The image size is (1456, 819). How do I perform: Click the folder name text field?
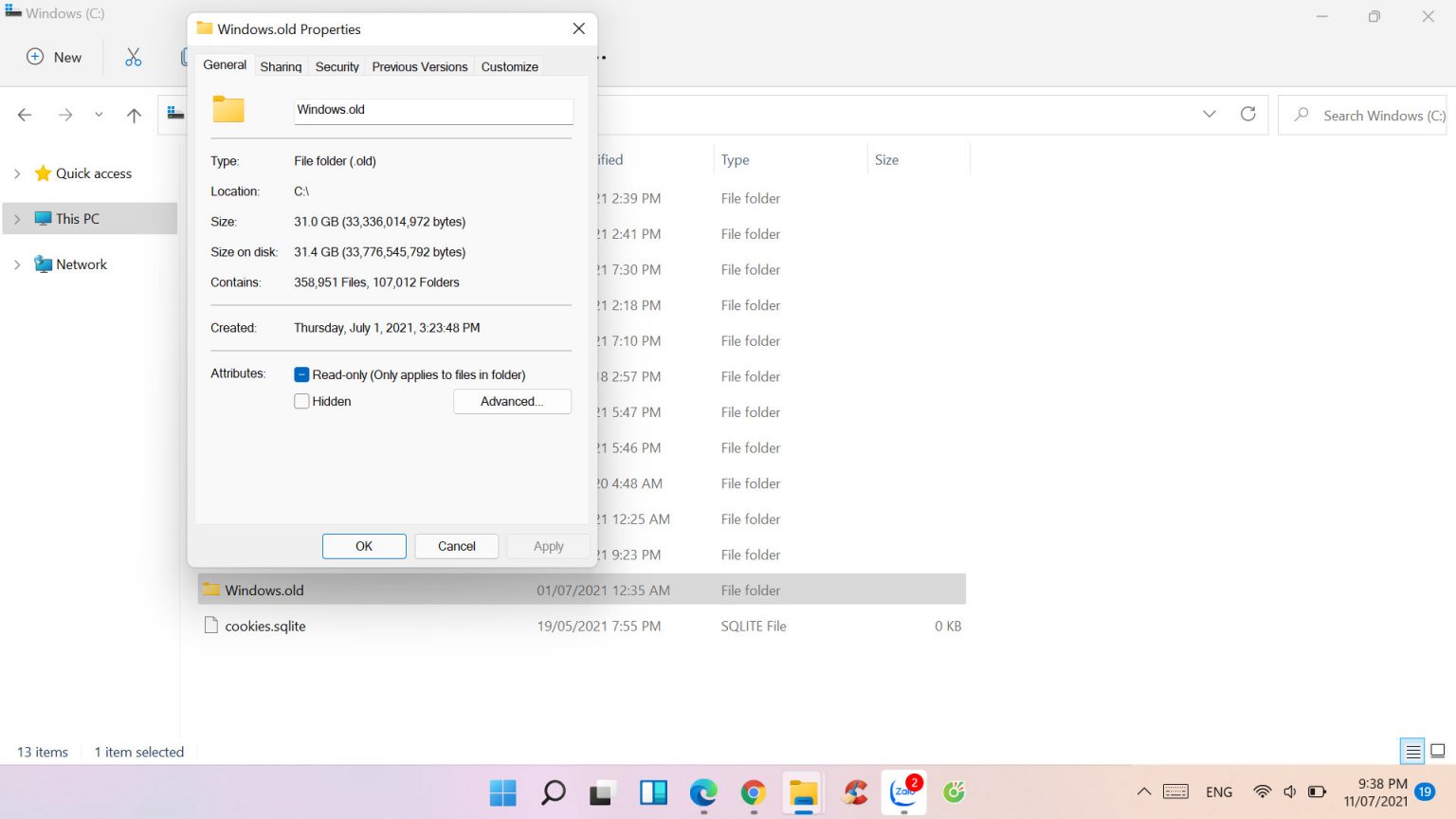tap(433, 110)
